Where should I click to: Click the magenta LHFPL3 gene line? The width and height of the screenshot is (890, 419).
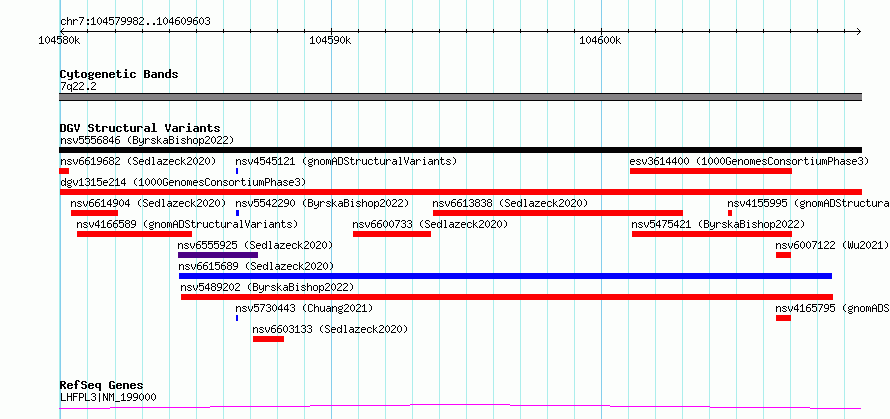click(460, 406)
